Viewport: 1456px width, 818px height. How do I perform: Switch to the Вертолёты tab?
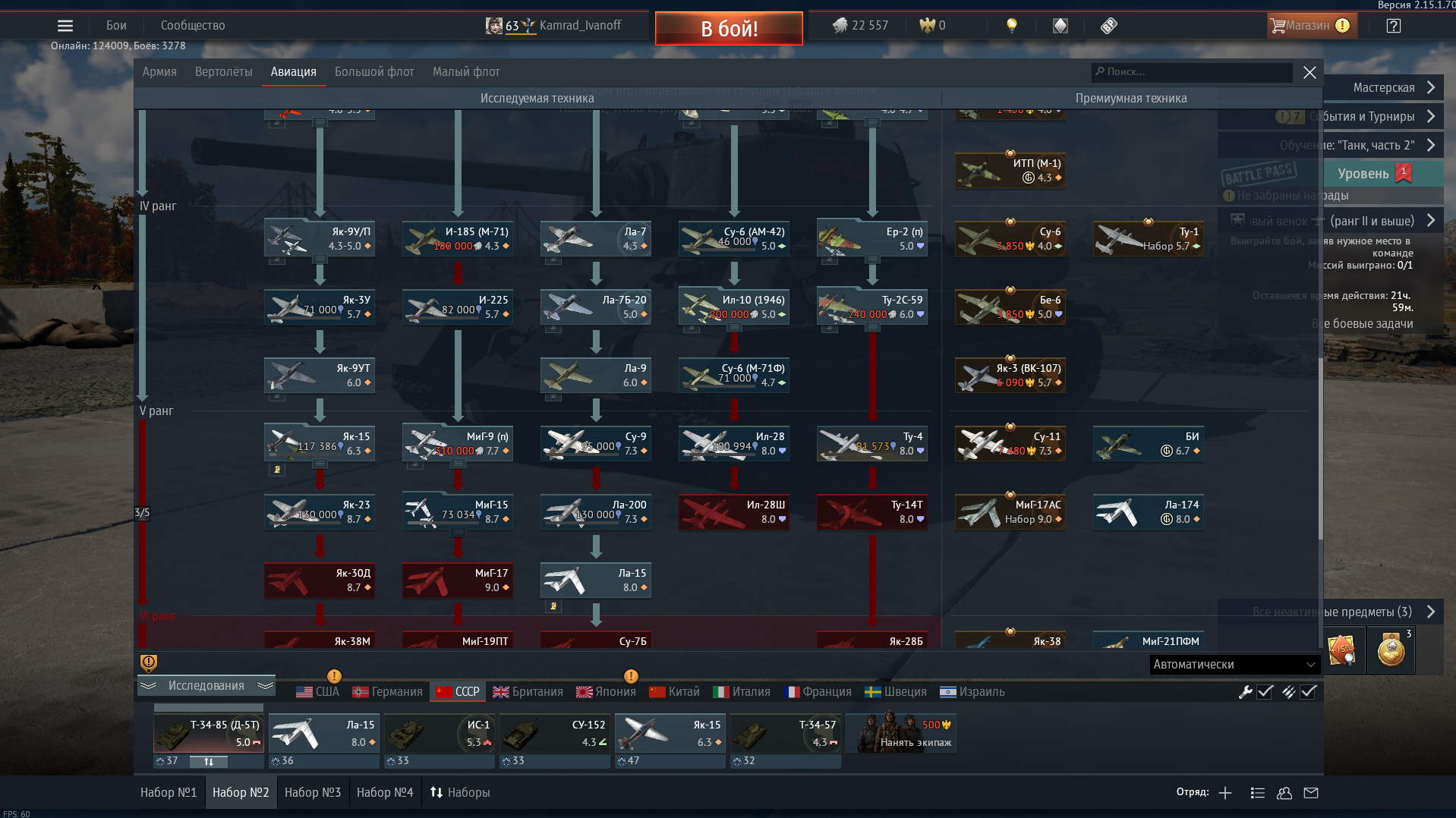click(x=223, y=72)
